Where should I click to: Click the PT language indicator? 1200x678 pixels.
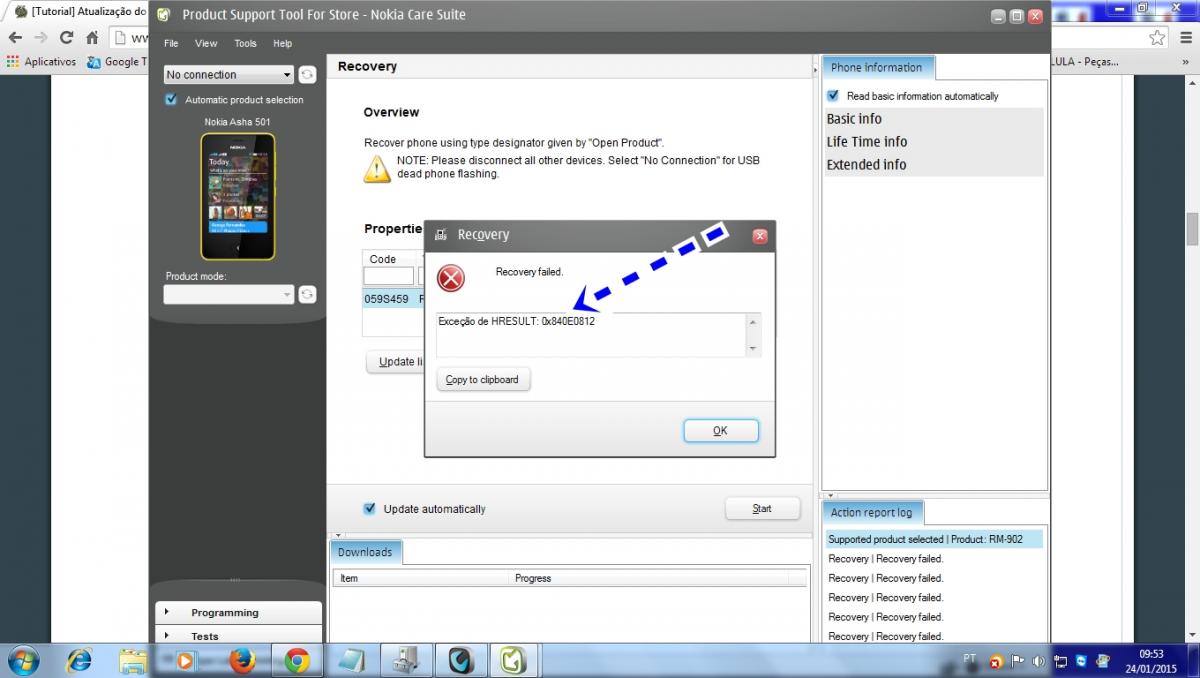970,658
